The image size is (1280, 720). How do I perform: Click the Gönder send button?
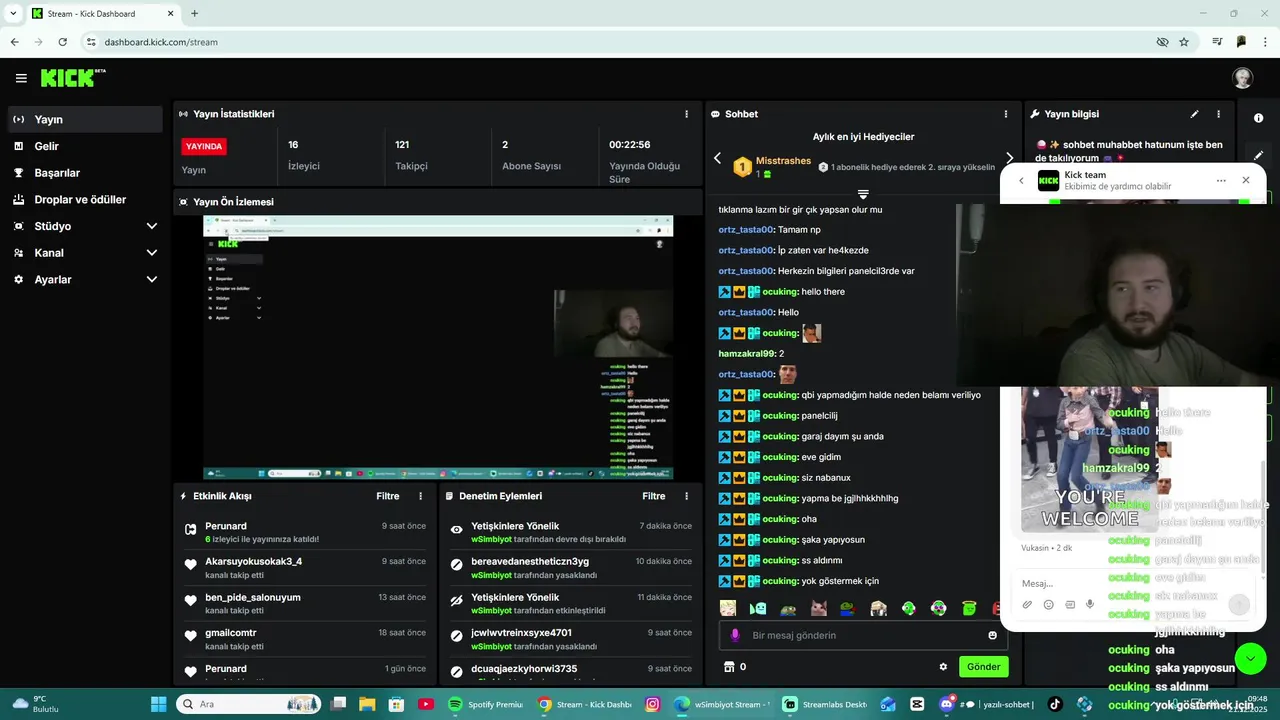[x=983, y=667]
